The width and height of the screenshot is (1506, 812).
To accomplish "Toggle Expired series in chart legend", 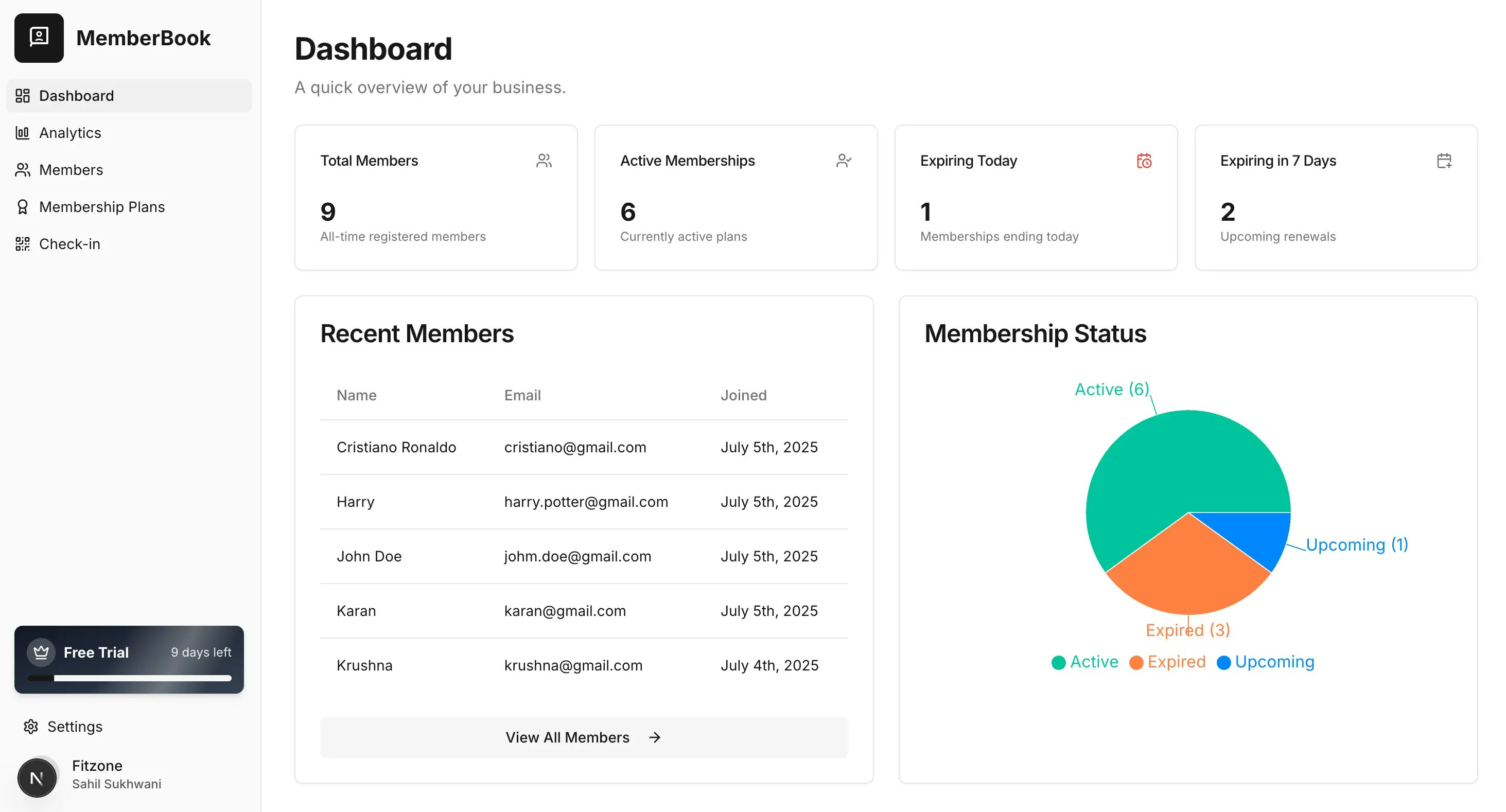I will (1167, 662).
